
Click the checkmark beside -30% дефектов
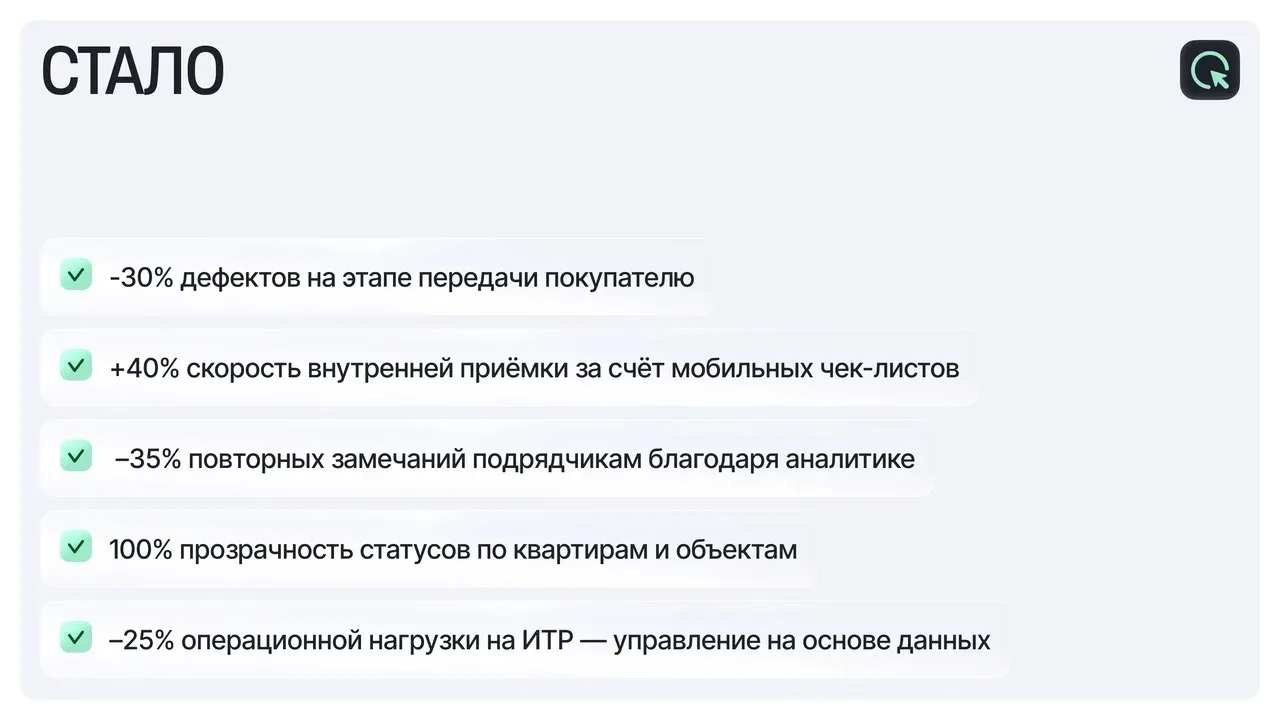point(76,275)
